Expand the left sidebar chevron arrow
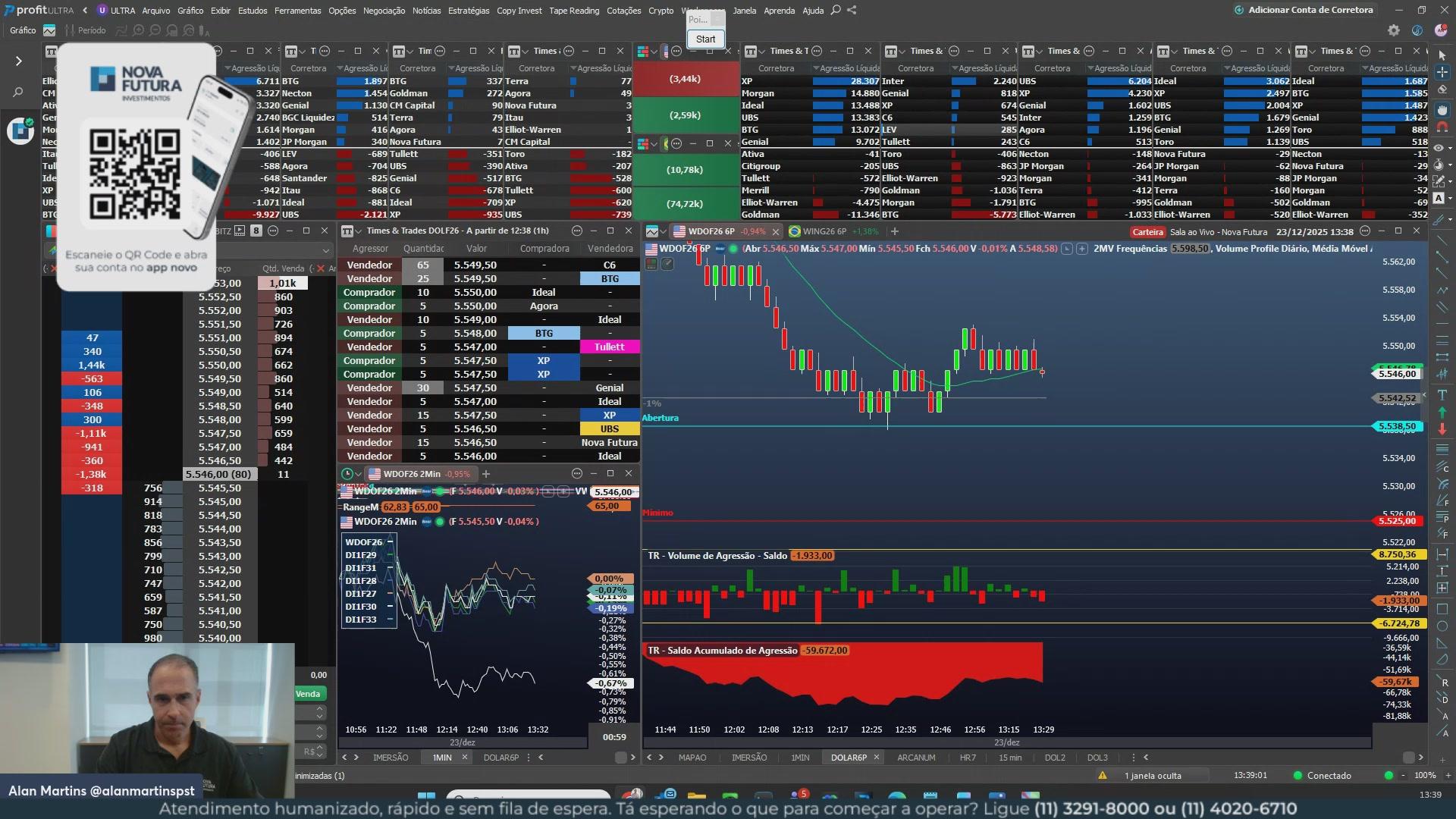The height and width of the screenshot is (819, 1456). pyautogui.click(x=18, y=61)
